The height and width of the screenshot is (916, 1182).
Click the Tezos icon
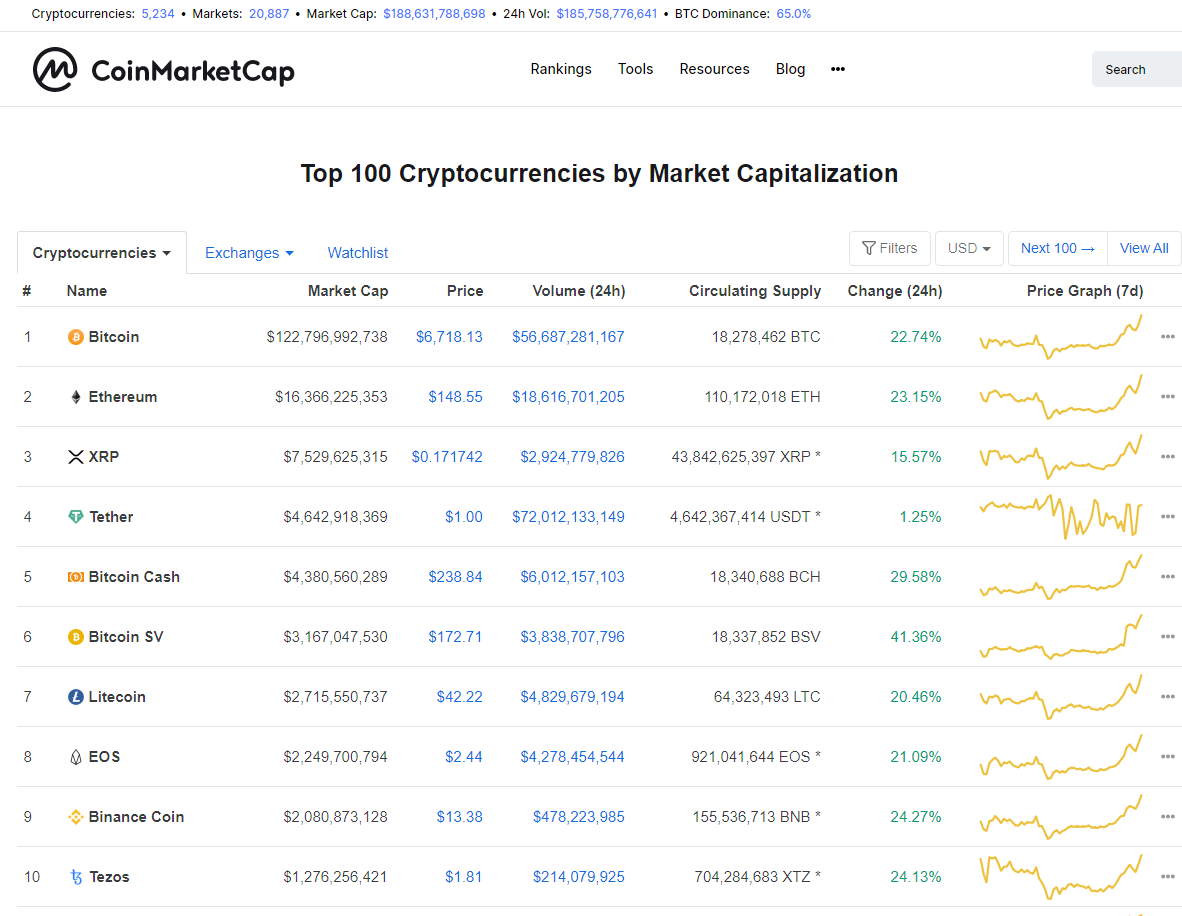(75, 877)
